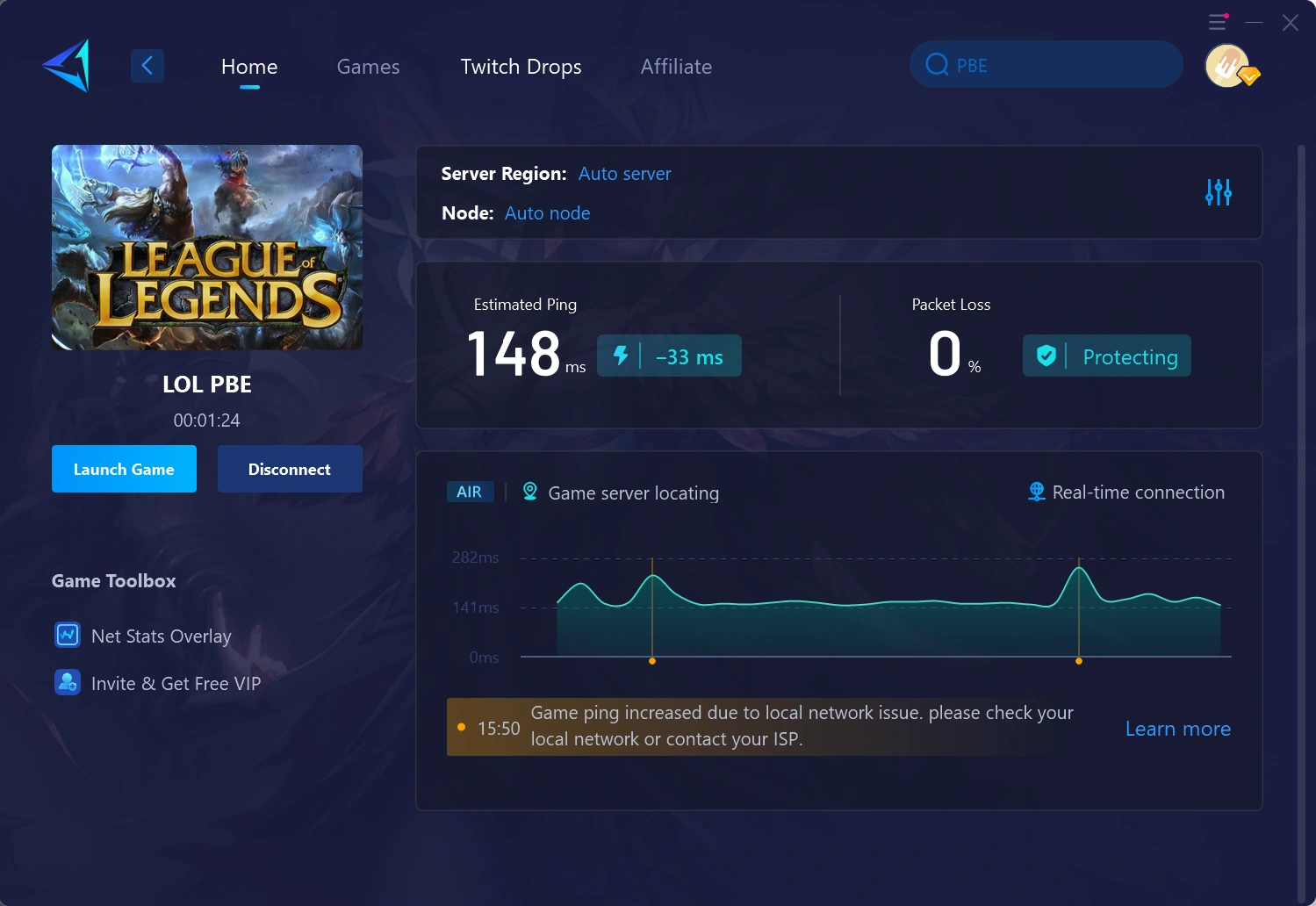Click the Real-time connection globe icon
Screen dimensions: 1316x906
pos(1036,492)
